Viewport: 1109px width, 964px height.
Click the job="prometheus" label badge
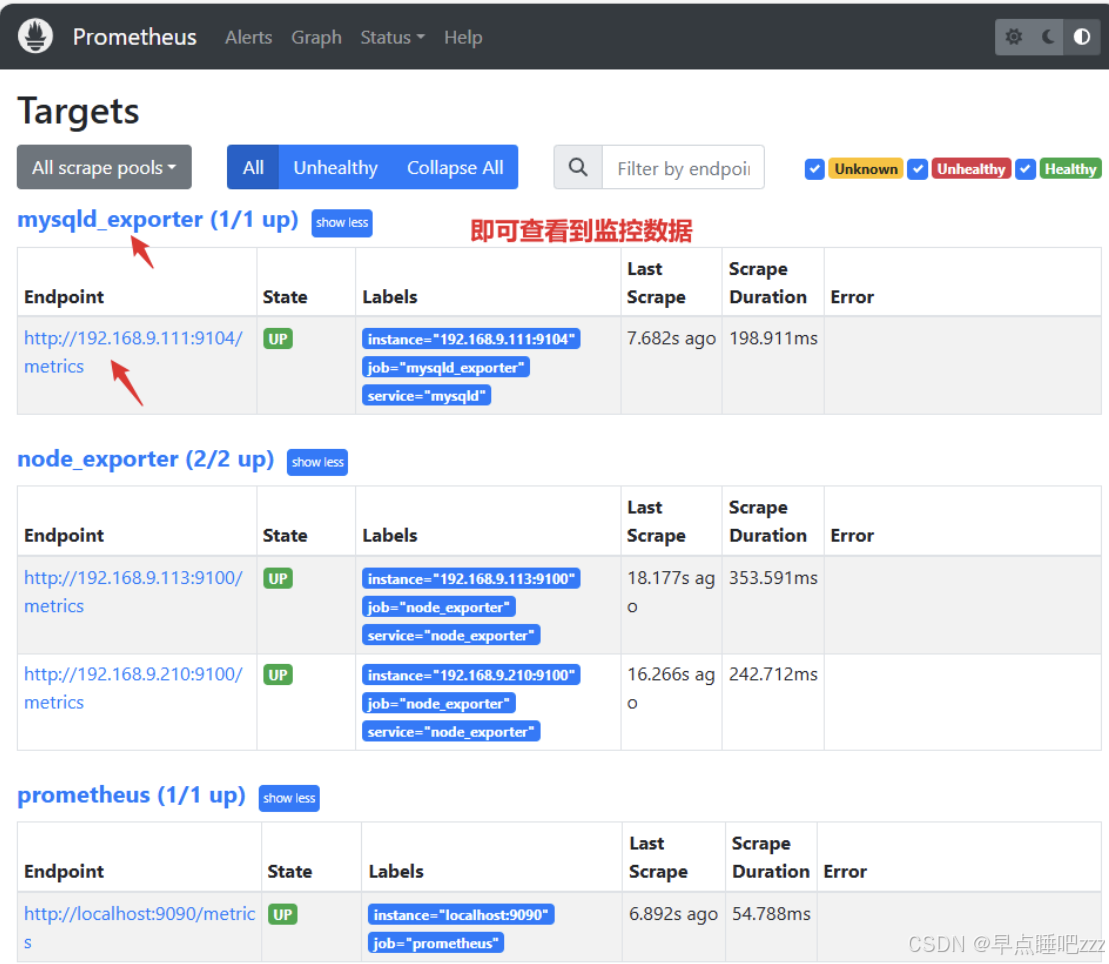pyautogui.click(x=436, y=943)
